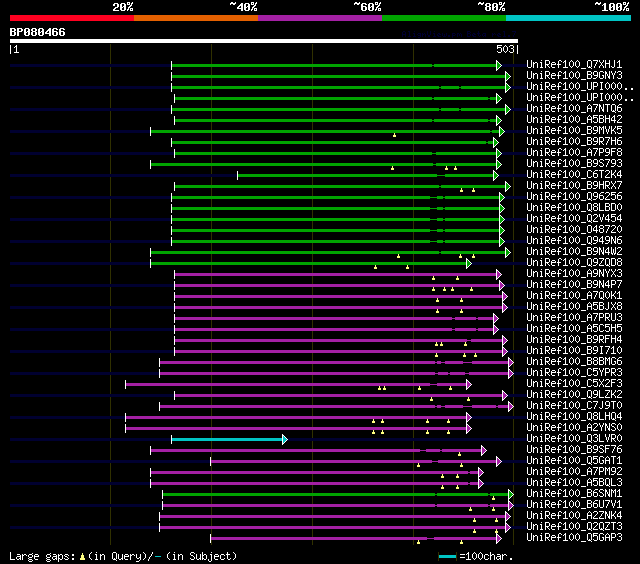
Task: Select the UniRef100_Q9ZQD8 label
Action: tap(574, 263)
